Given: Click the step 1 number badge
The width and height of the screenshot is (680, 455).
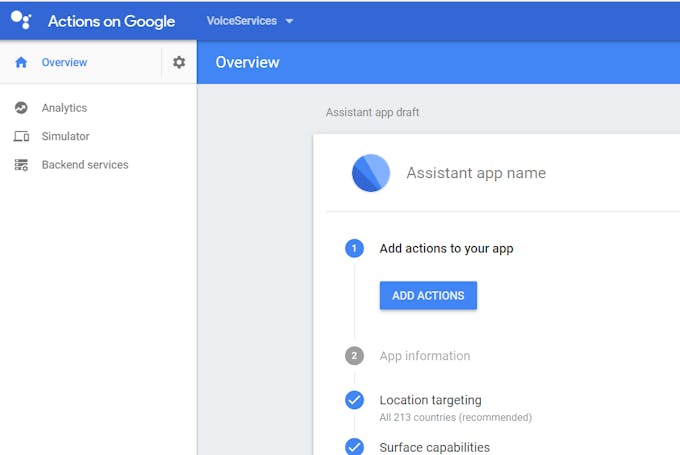Looking at the screenshot, I should click(354, 249).
